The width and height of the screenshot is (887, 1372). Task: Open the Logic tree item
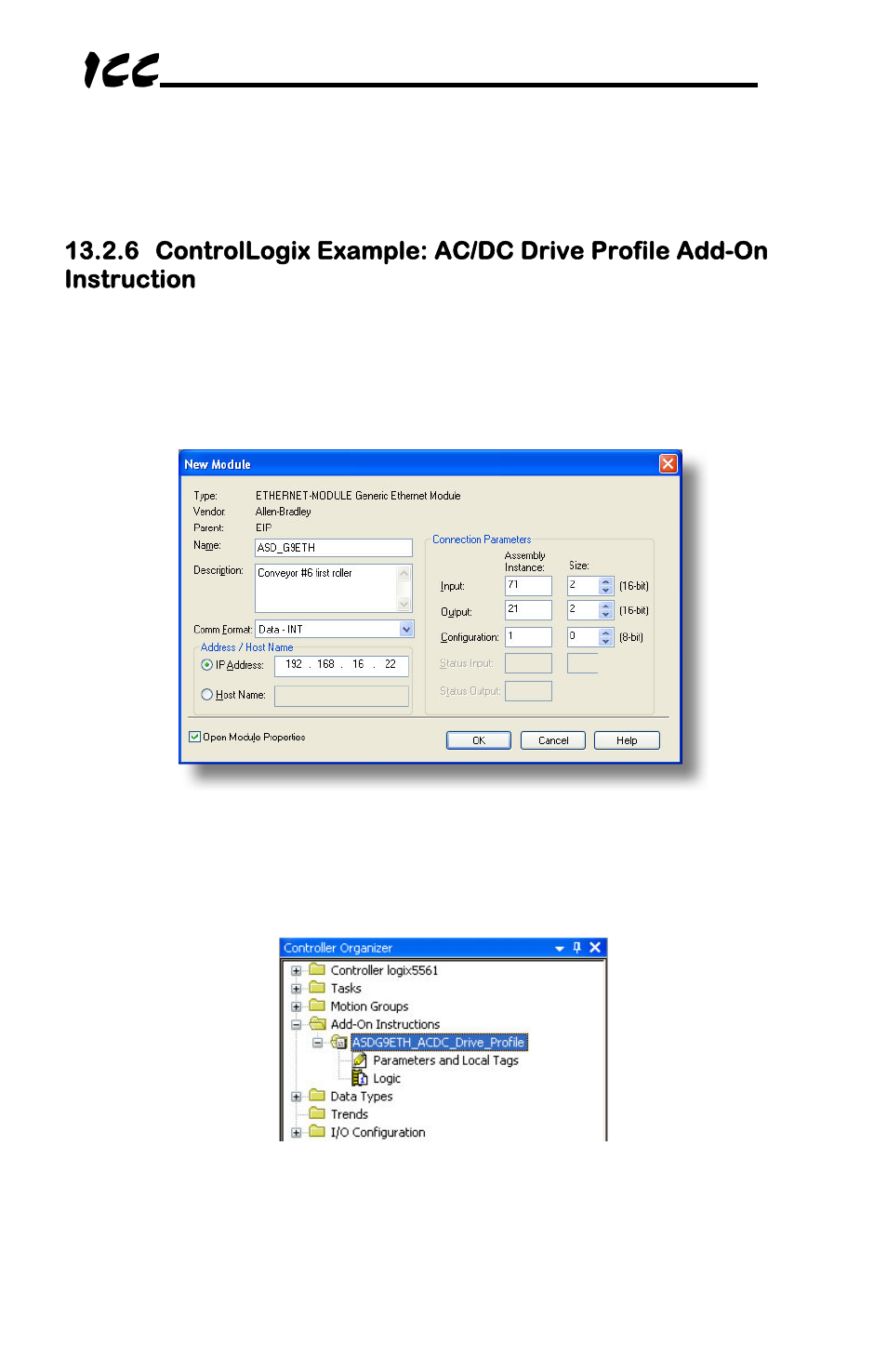coord(387,1079)
